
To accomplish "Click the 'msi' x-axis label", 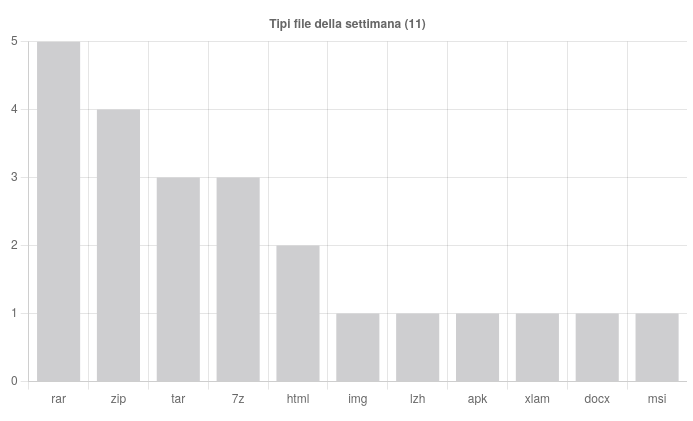I will pos(657,399).
